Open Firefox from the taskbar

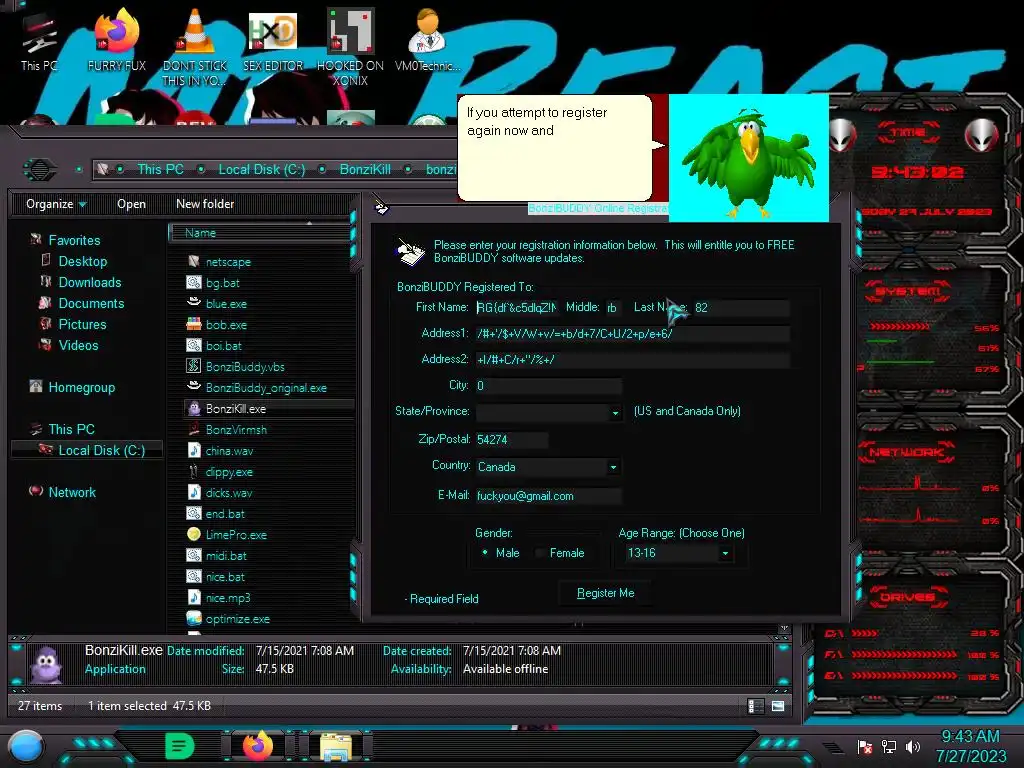pos(258,746)
